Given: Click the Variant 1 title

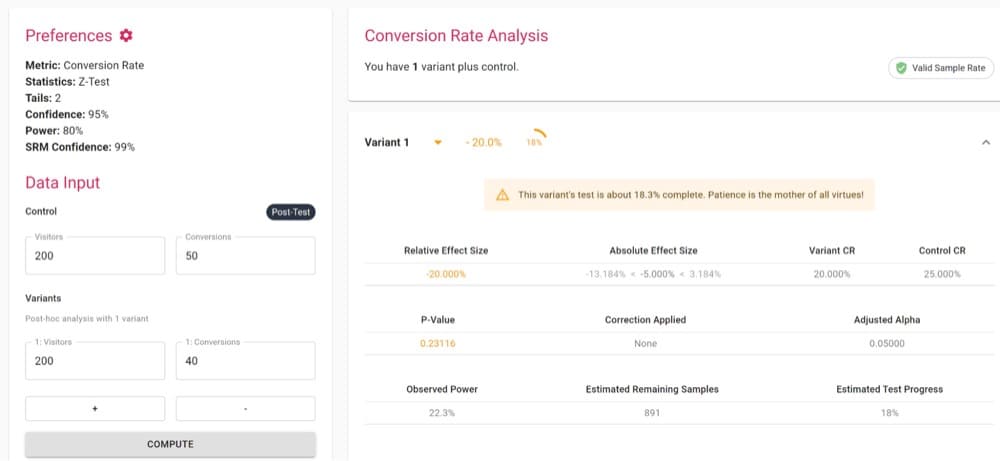Looking at the screenshot, I should pyautogui.click(x=386, y=142).
